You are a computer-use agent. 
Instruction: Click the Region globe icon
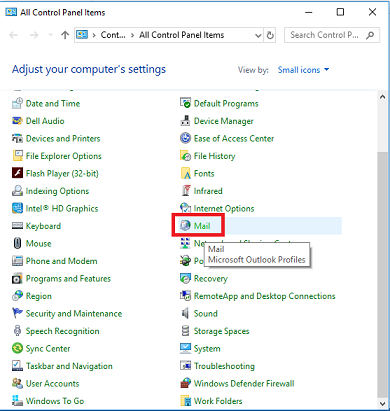coord(17,296)
